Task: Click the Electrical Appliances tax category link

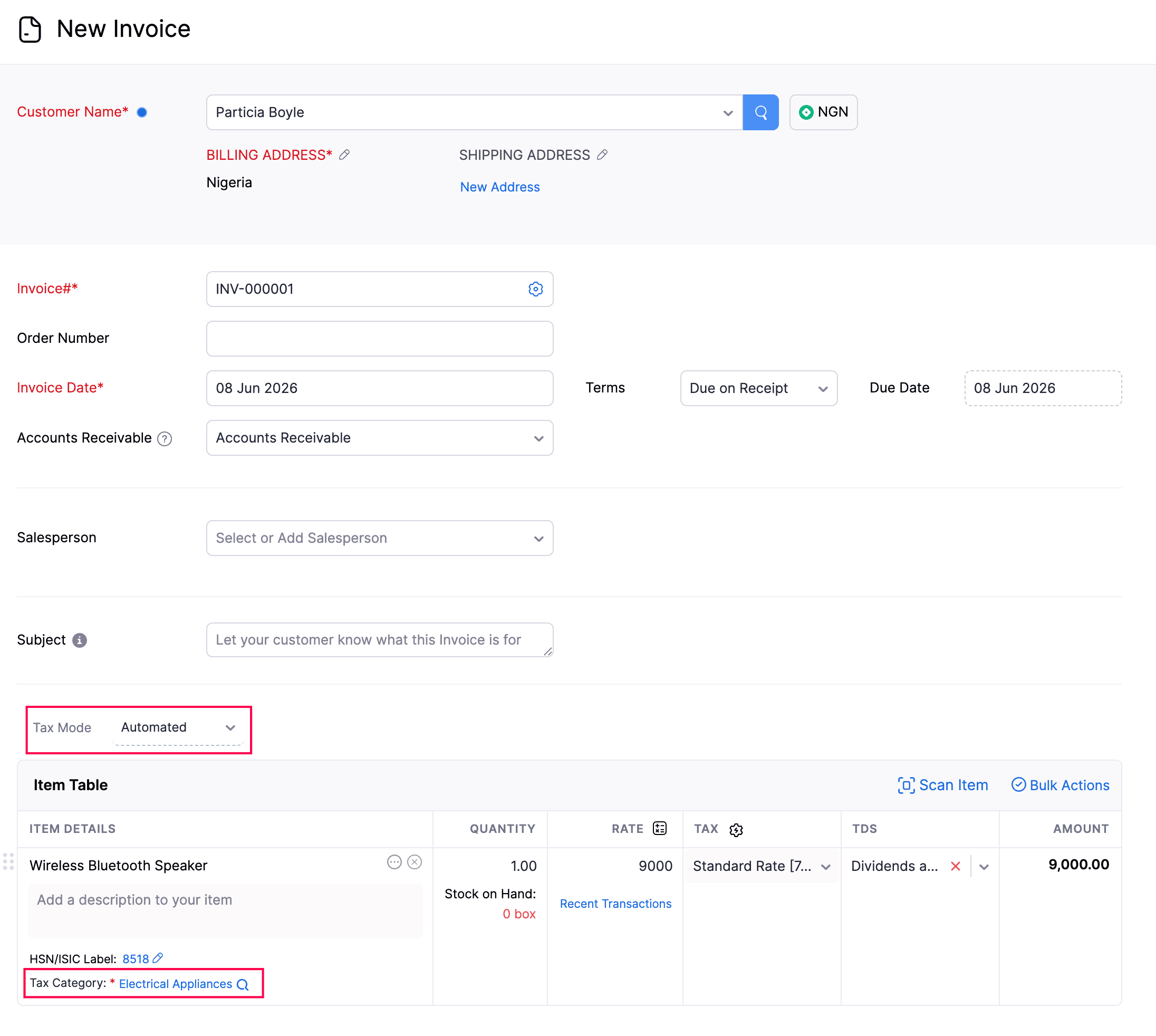Action: pos(175,984)
